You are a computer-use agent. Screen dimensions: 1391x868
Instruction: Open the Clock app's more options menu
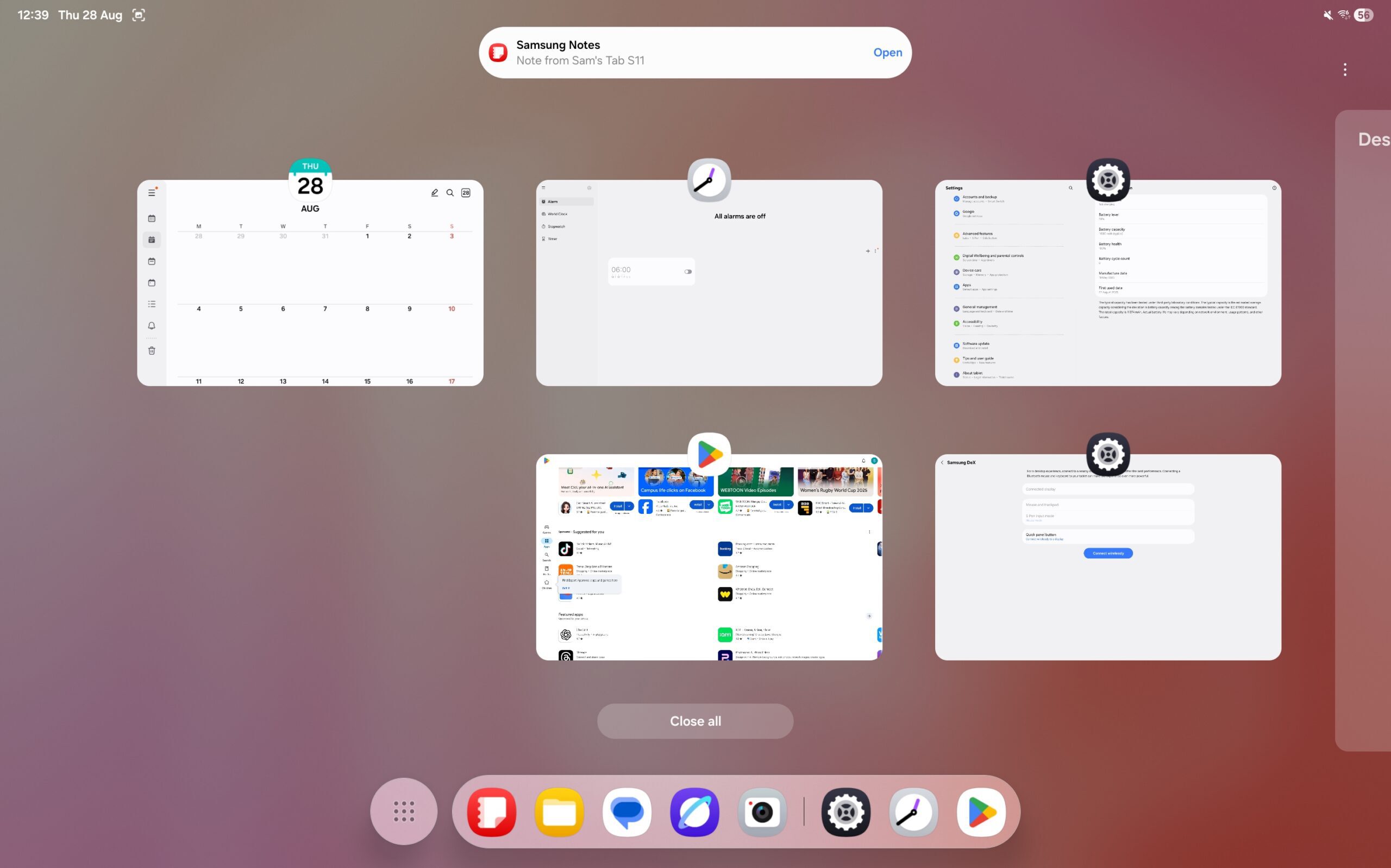click(x=876, y=251)
